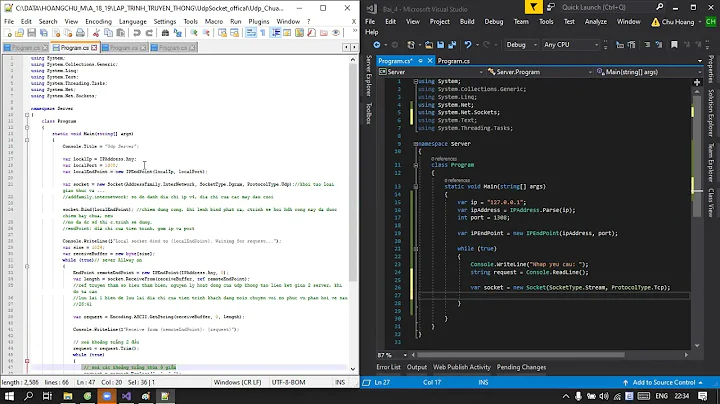Click Visual Studio Navigate Backward icon
720x404 pixels.
377,45
